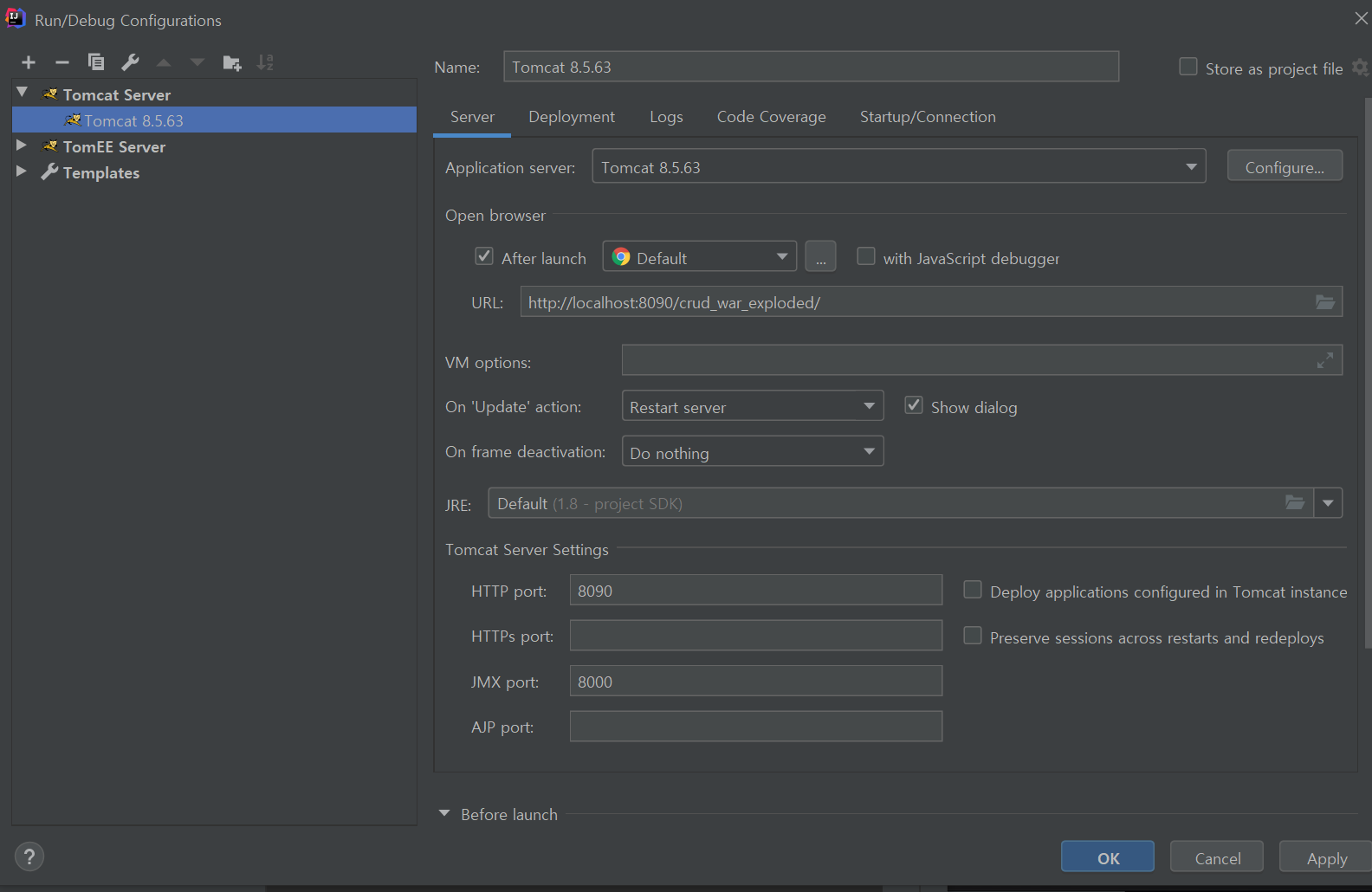Toggle After launch checkbox

[x=484, y=256]
